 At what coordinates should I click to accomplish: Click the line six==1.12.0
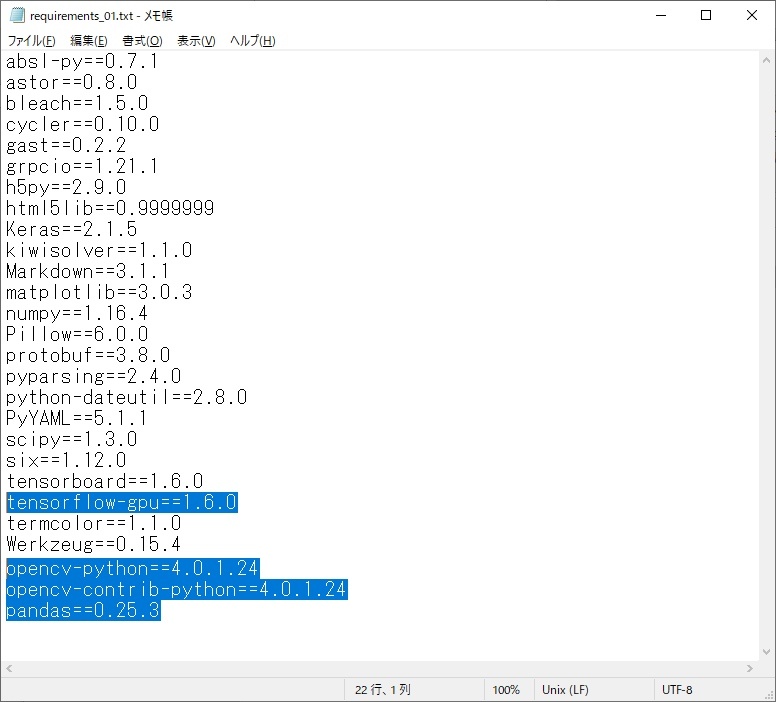[66, 460]
